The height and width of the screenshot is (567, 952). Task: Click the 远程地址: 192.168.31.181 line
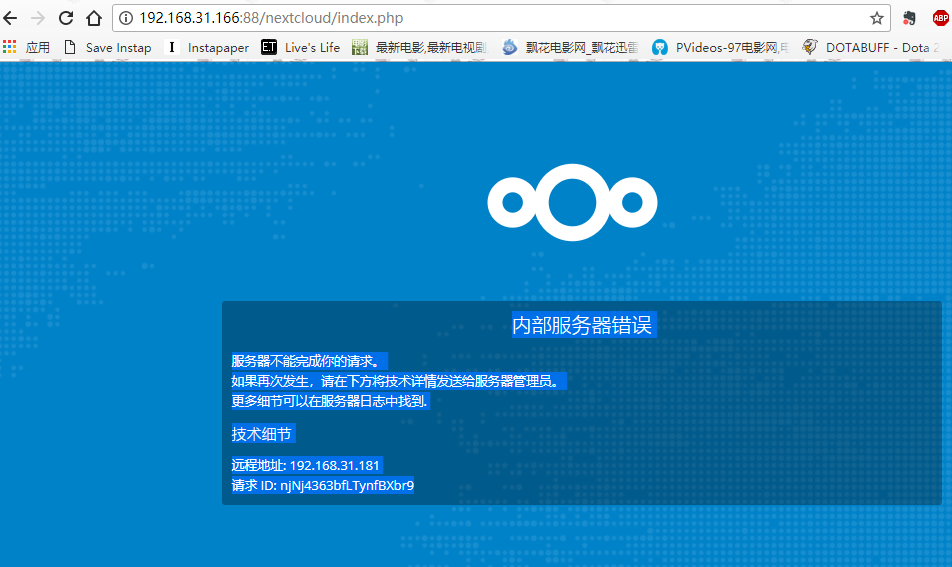(306, 466)
